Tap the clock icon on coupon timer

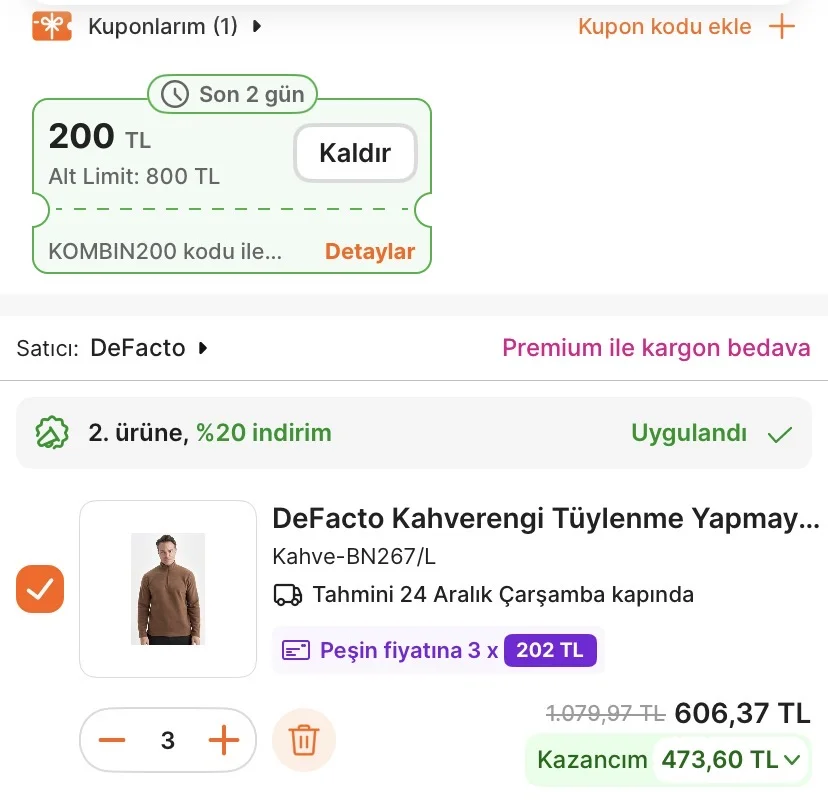point(175,94)
